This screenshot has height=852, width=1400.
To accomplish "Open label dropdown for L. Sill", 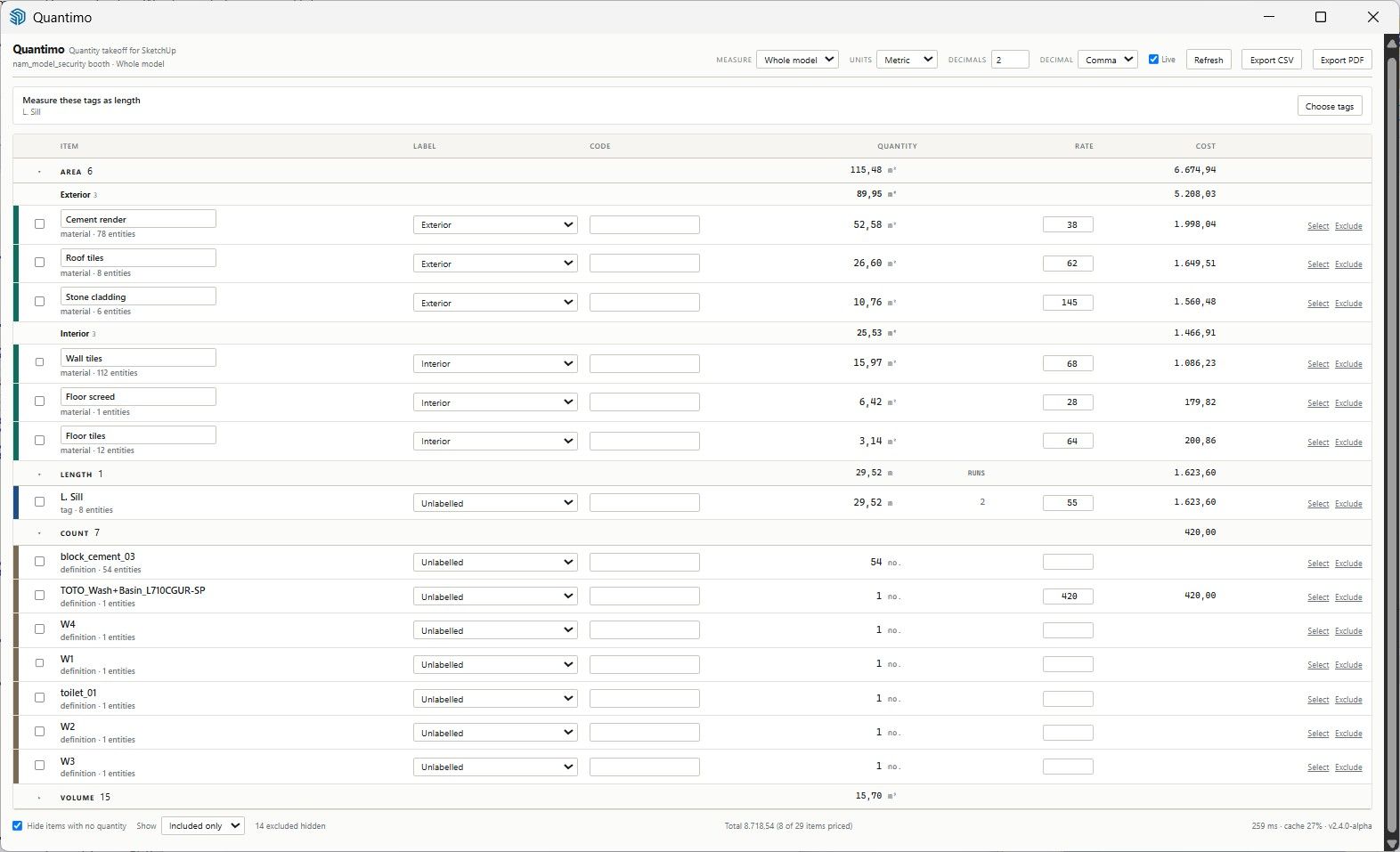I will point(495,503).
